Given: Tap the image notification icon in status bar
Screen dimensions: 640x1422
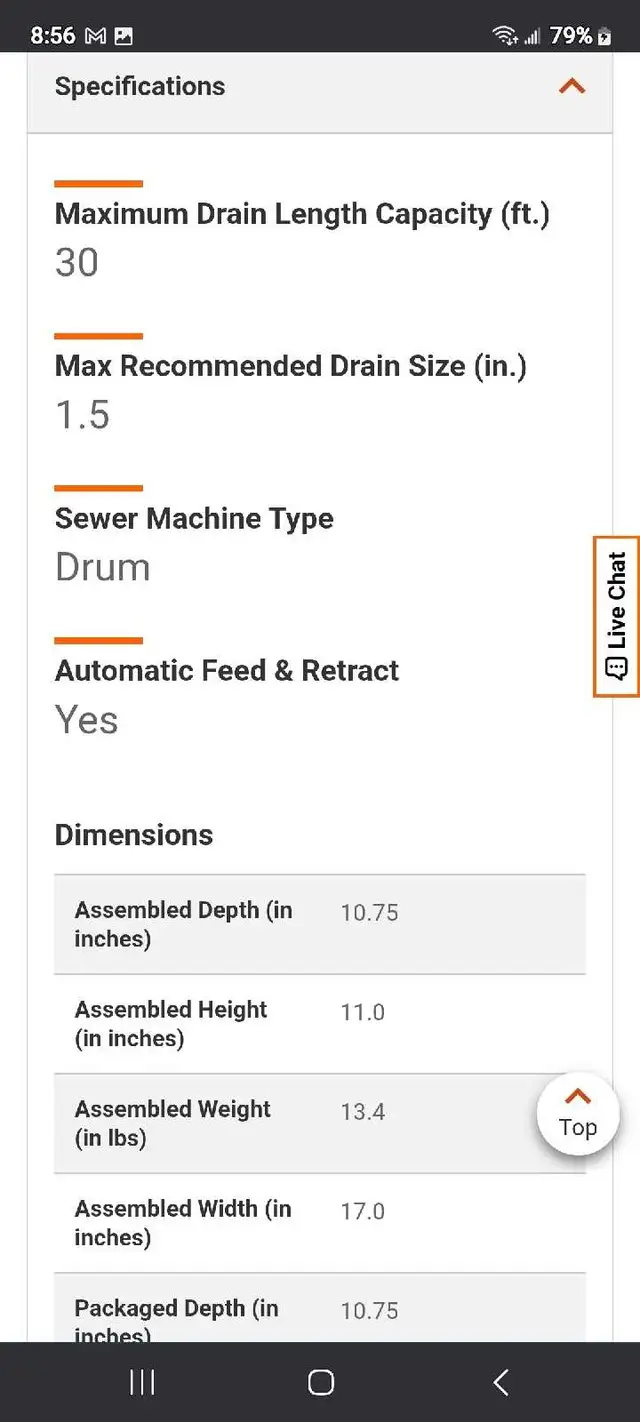Looking at the screenshot, I should [x=124, y=36].
